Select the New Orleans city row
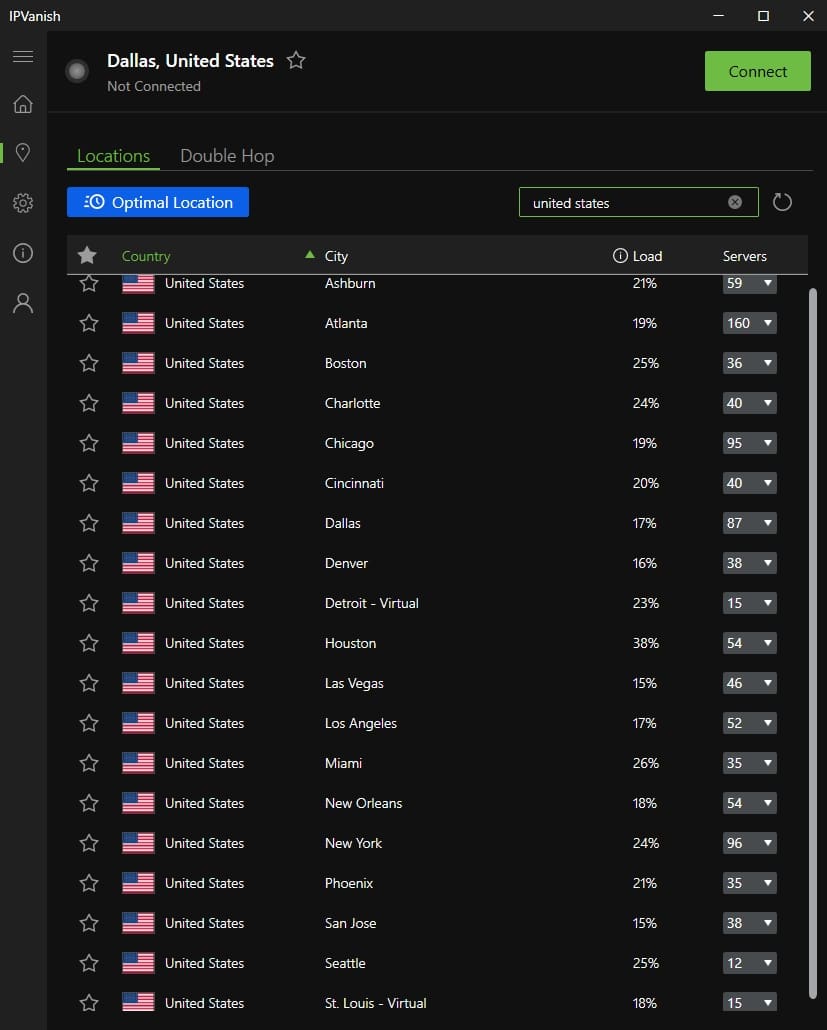827x1030 pixels. 437,803
